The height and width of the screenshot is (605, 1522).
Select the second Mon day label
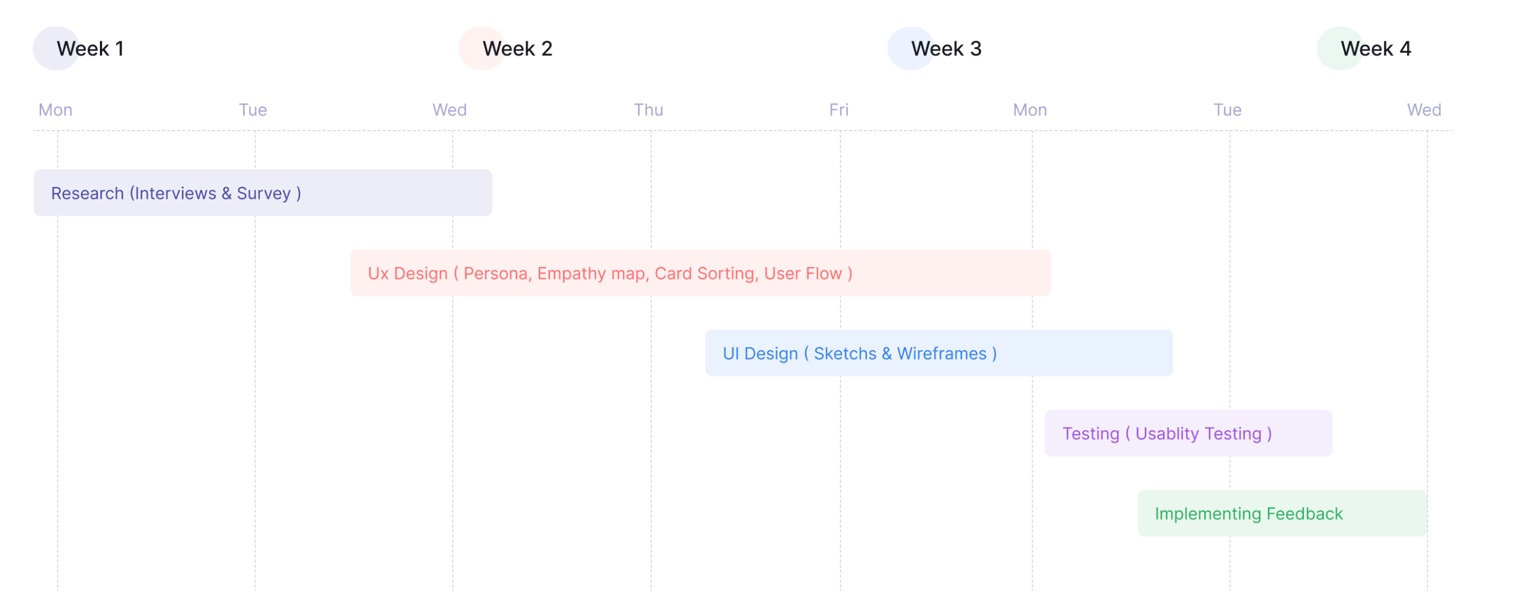click(1029, 110)
